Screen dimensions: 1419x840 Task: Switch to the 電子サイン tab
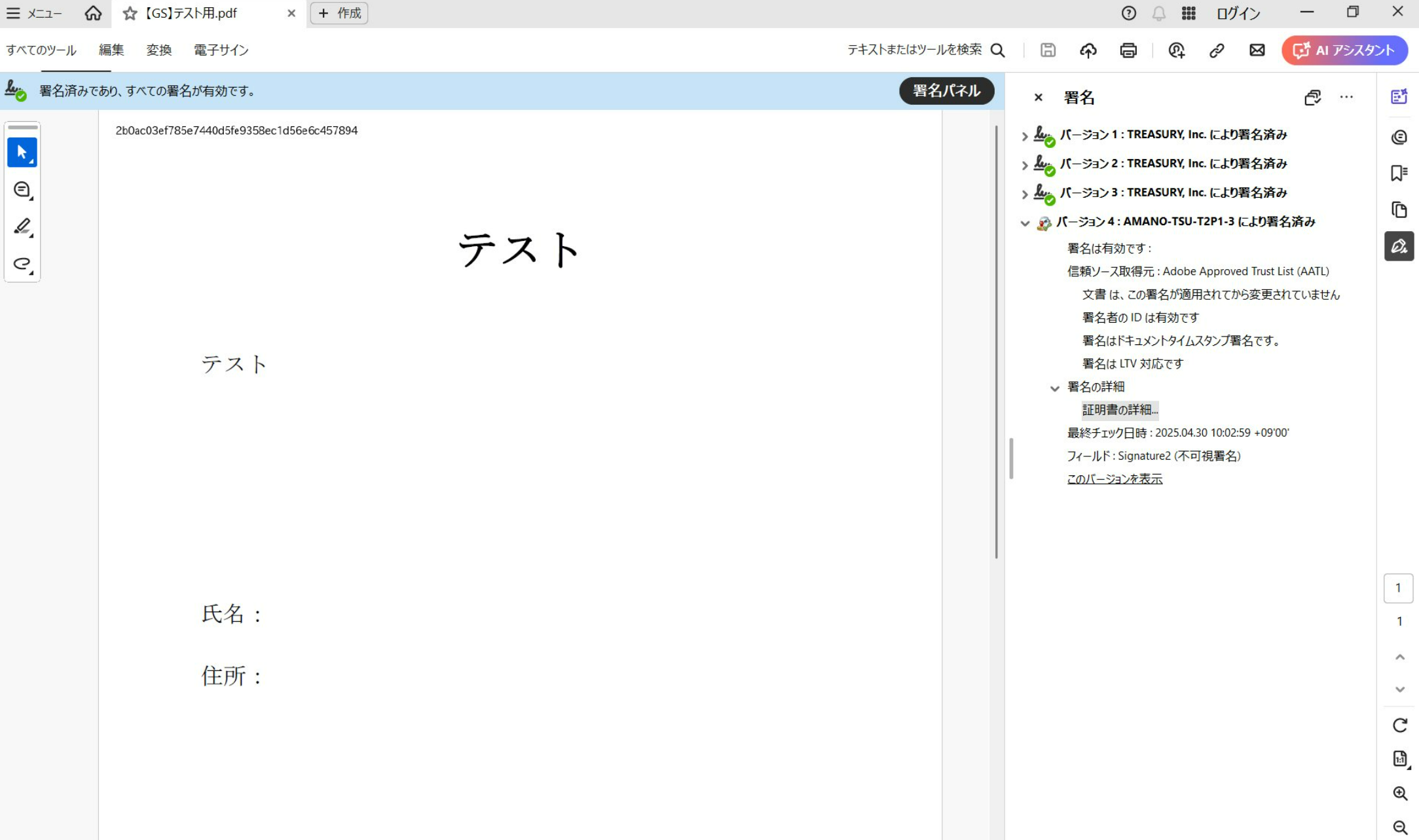[221, 50]
